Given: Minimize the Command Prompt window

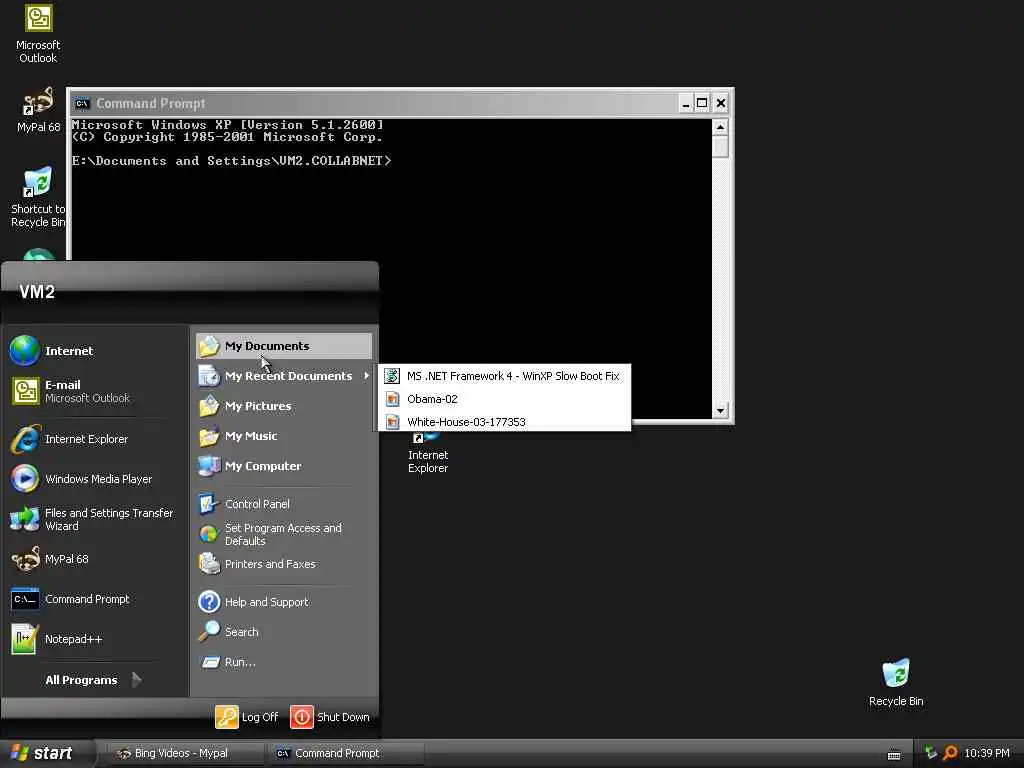Looking at the screenshot, I should (x=685, y=103).
